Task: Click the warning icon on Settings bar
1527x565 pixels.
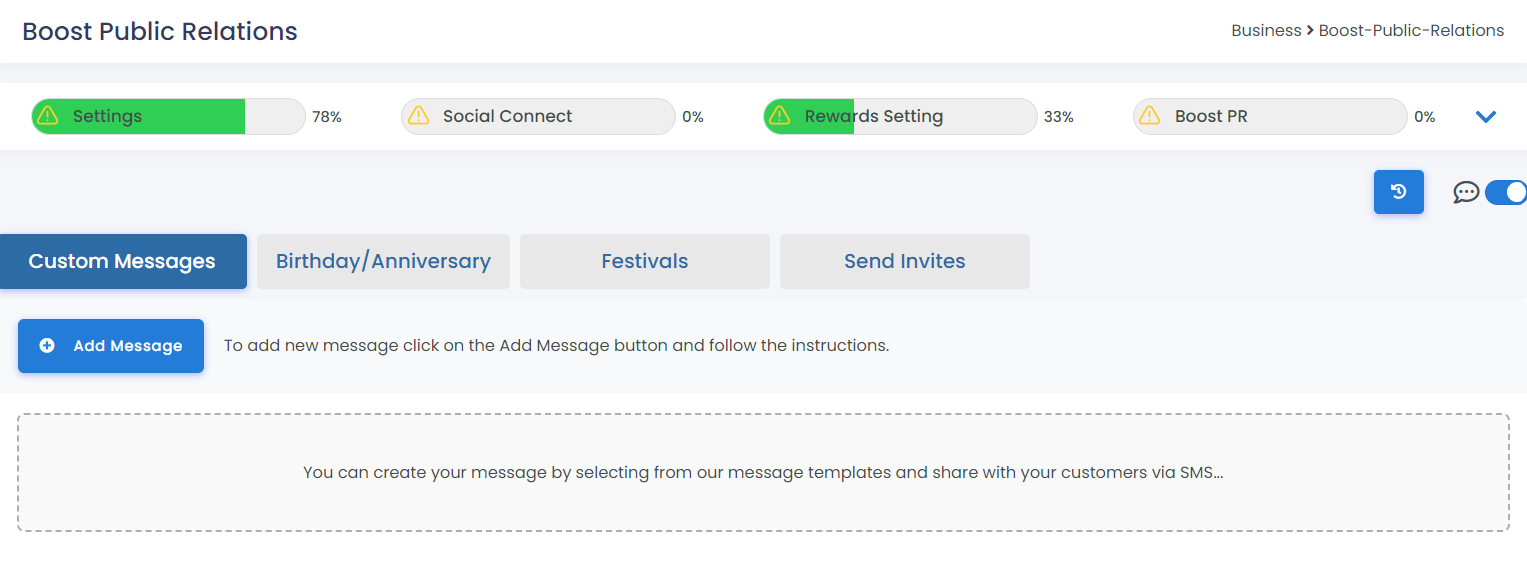Action: (x=47, y=116)
